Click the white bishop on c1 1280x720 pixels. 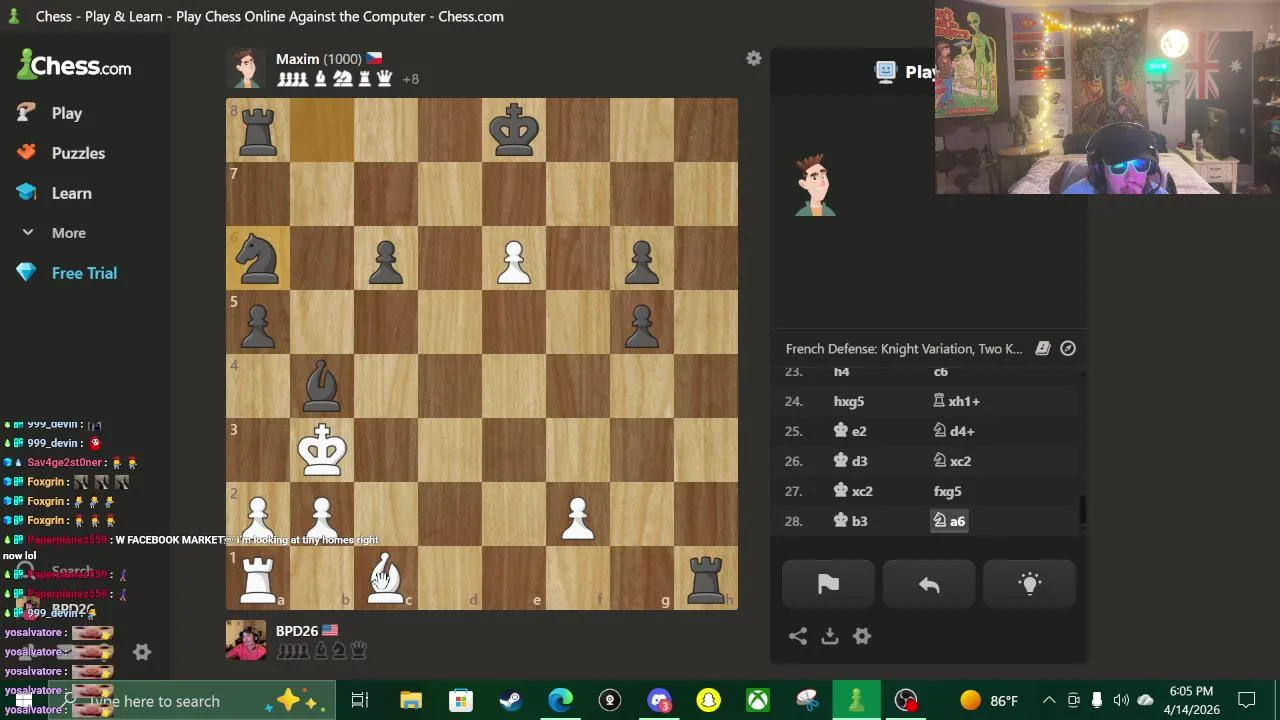386,578
